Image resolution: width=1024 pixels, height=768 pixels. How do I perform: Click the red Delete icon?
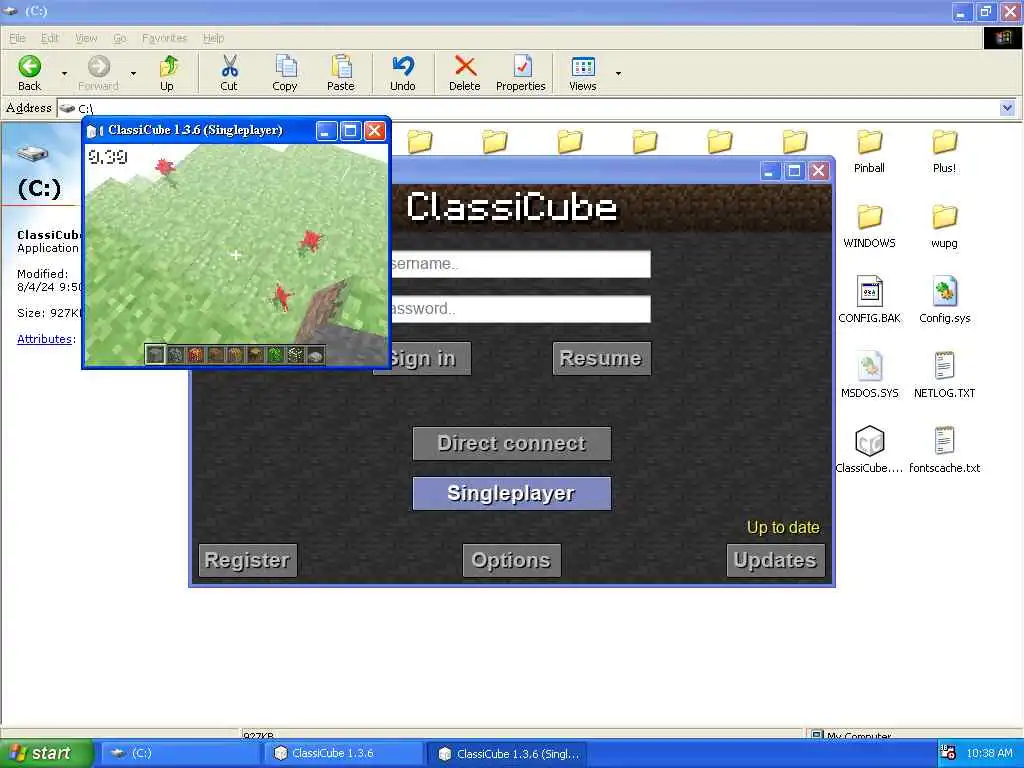464,66
